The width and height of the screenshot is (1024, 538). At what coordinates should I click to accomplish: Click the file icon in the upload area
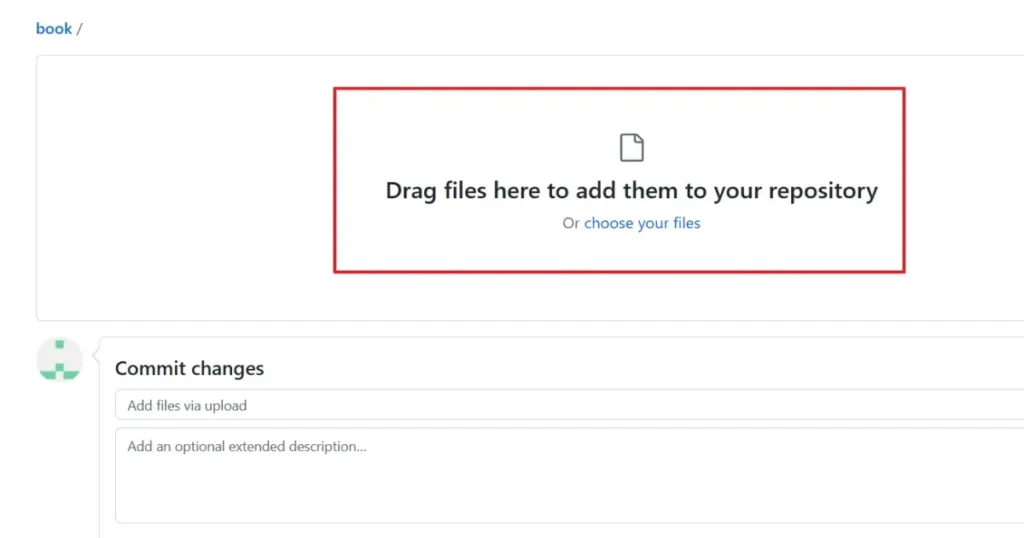632,148
